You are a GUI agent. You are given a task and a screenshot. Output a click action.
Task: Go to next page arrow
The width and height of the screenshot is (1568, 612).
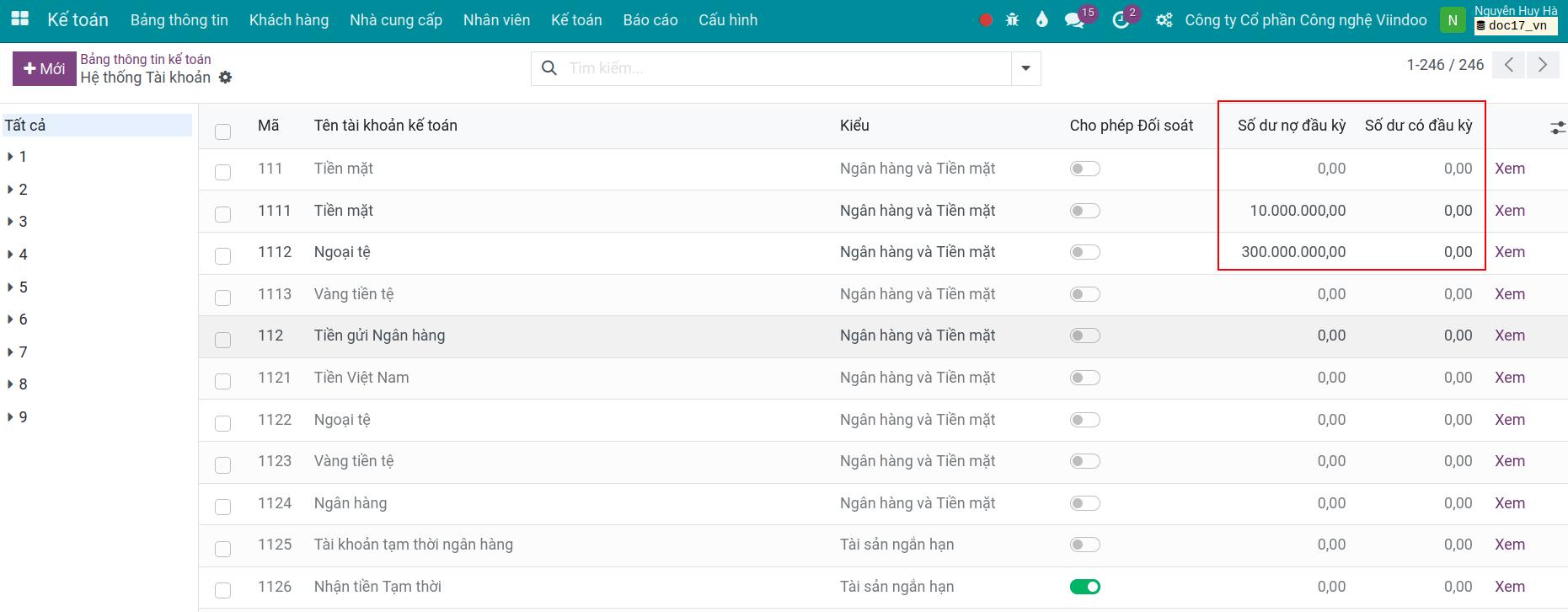coord(1543,65)
